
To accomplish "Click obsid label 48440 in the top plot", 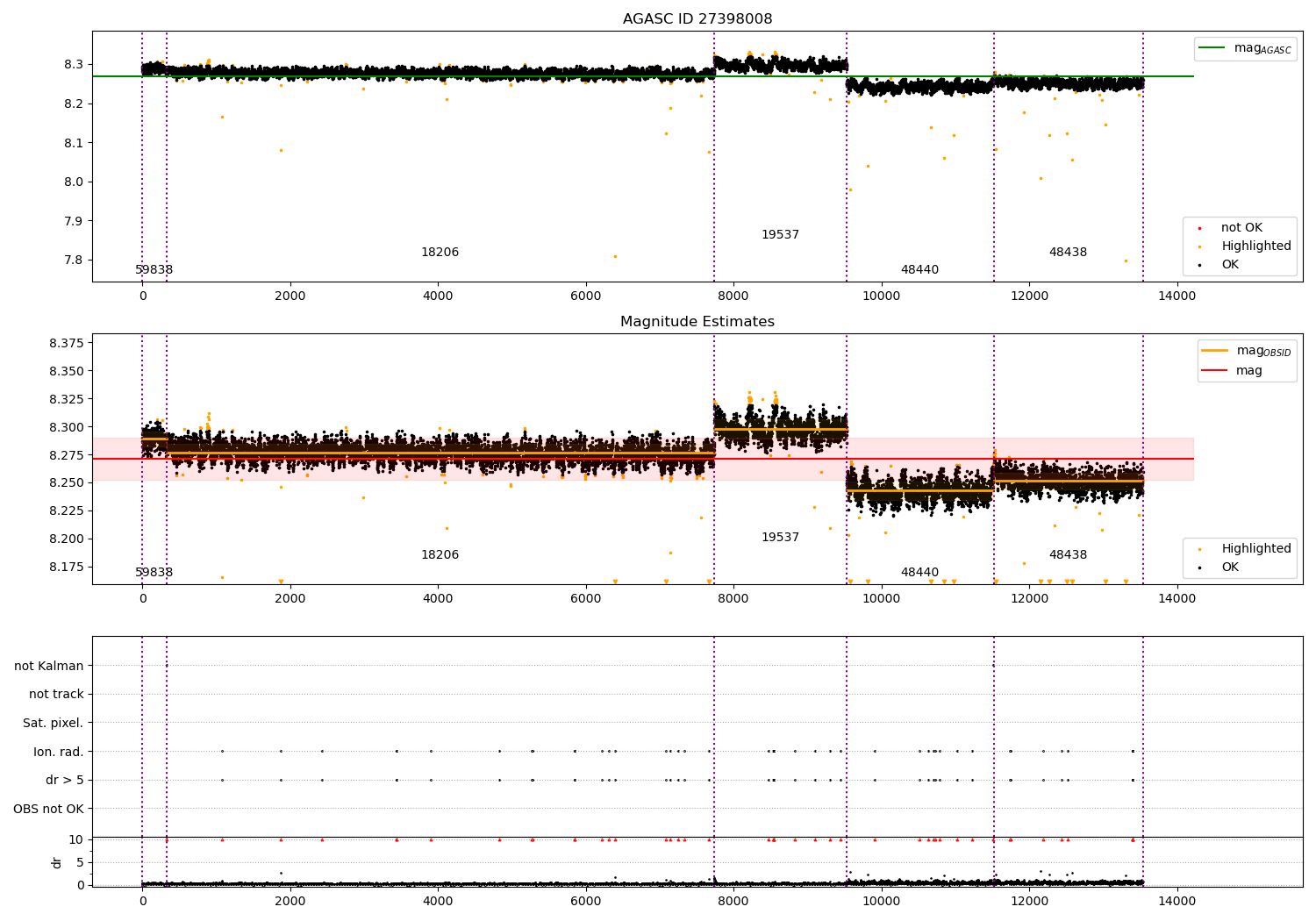I will click(x=919, y=270).
